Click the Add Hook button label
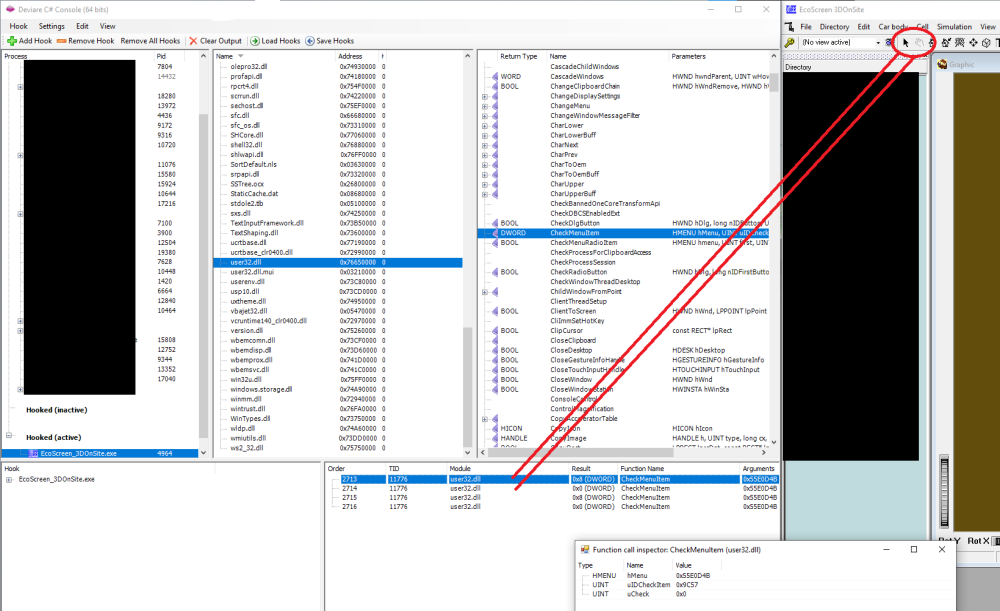 click(x=36, y=41)
